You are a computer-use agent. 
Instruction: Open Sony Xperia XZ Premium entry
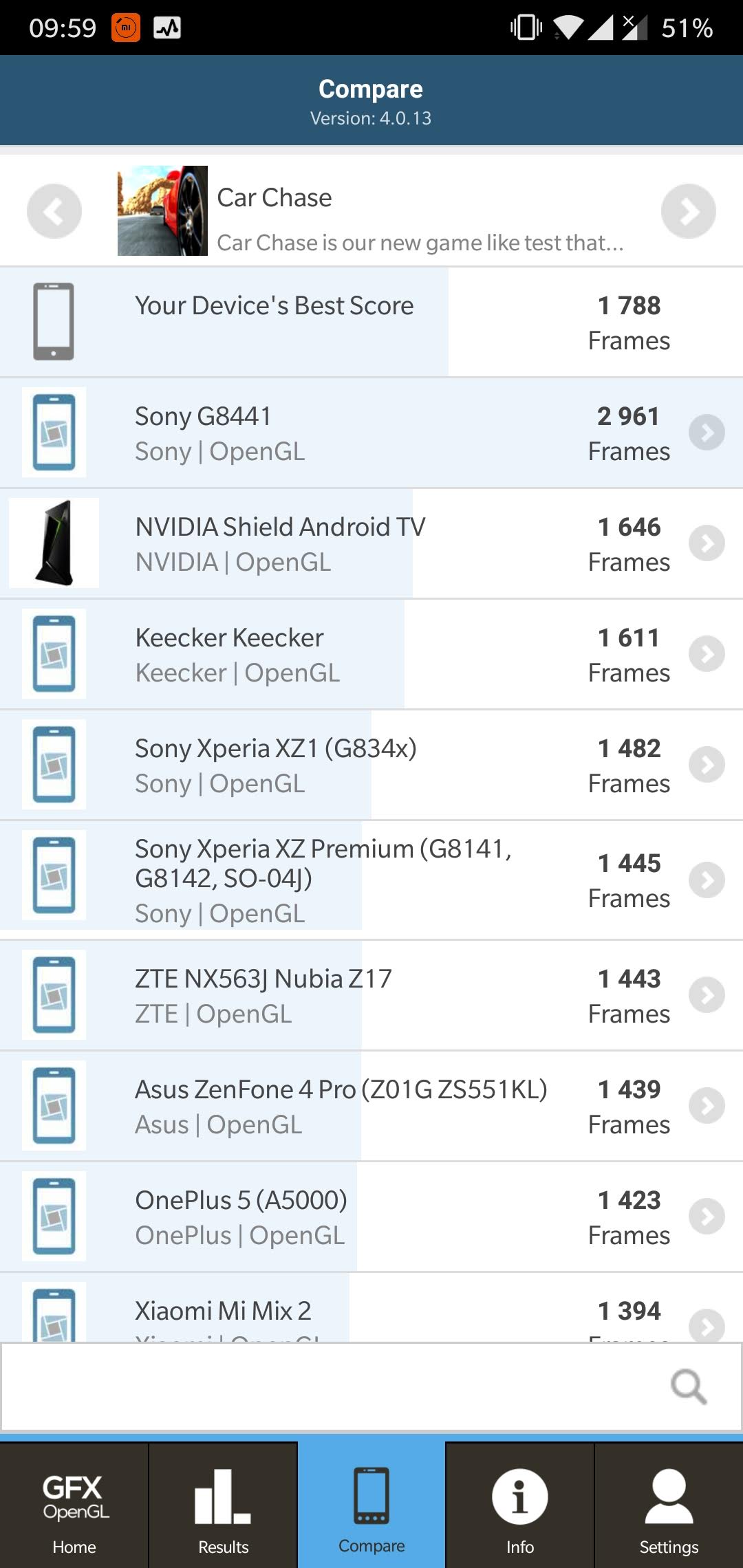pyautogui.click(x=323, y=880)
